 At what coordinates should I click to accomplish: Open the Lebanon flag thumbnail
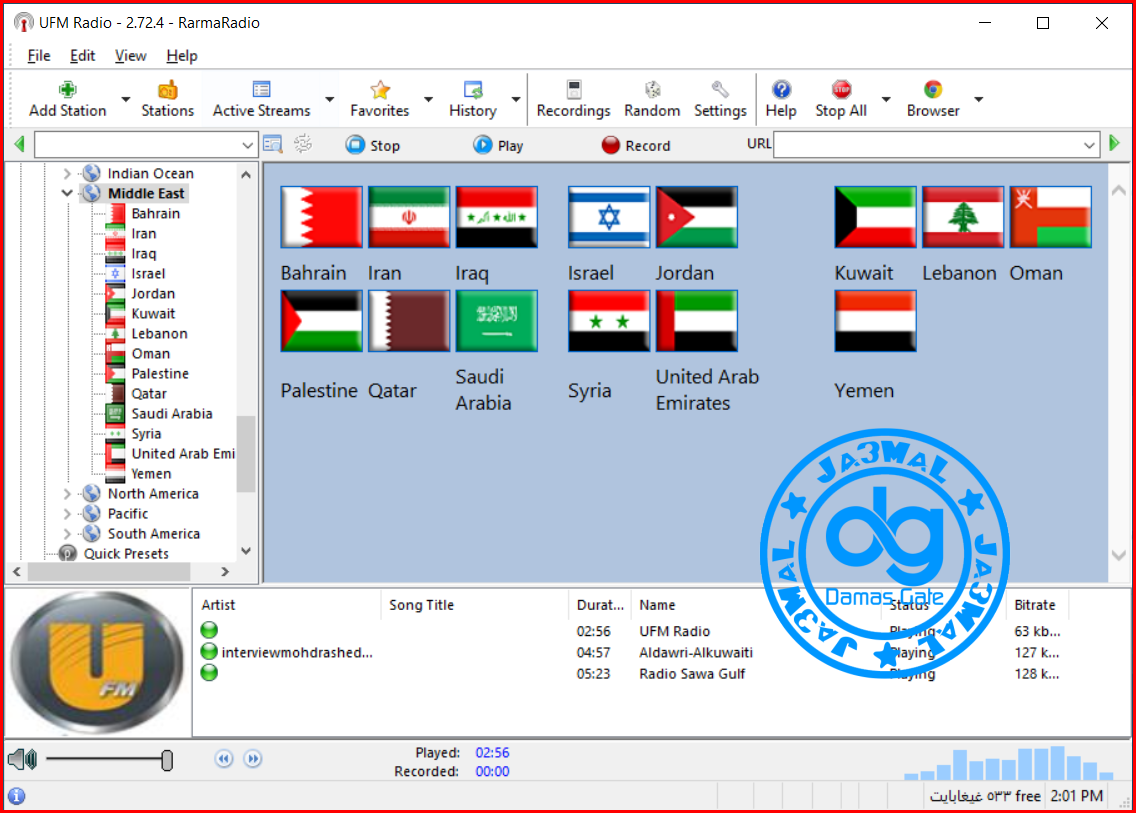click(963, 217)
